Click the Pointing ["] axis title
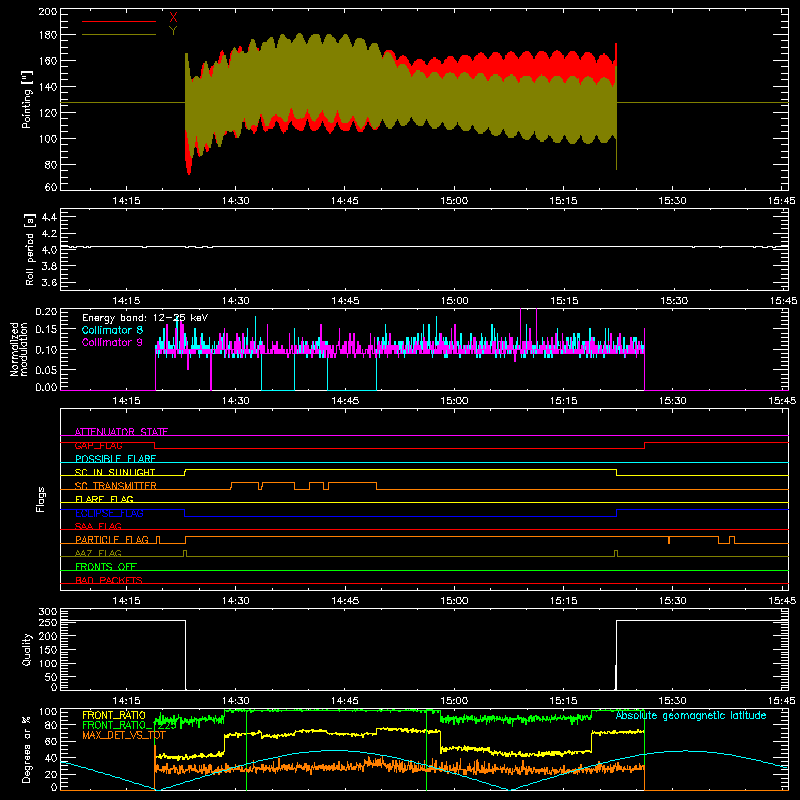 coord(27,99)
